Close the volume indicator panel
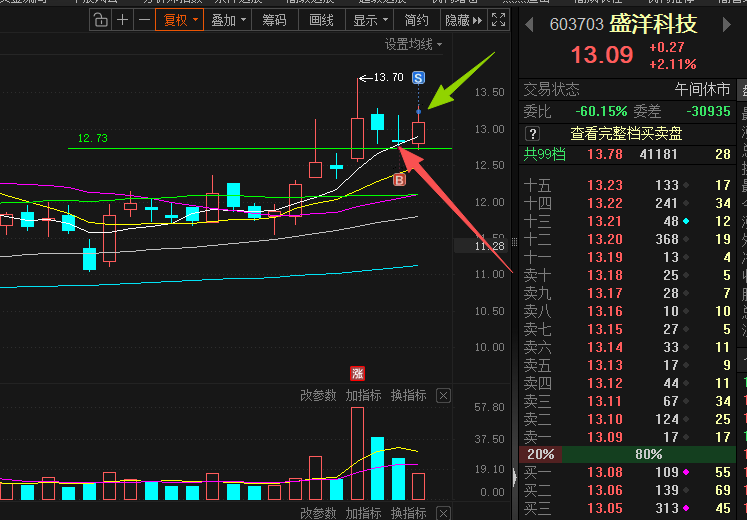This screenshot has width=747, height=520. (444, 396)
